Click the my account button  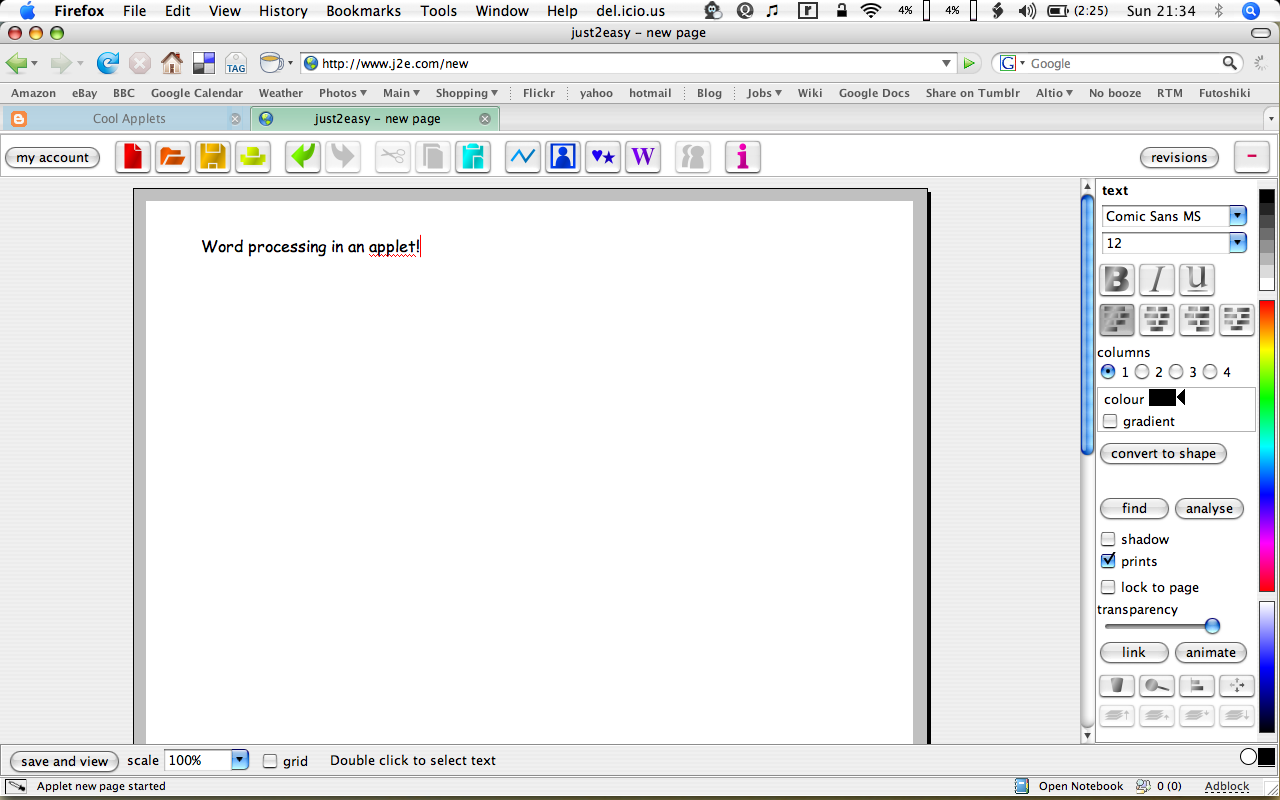coord(52,157)
